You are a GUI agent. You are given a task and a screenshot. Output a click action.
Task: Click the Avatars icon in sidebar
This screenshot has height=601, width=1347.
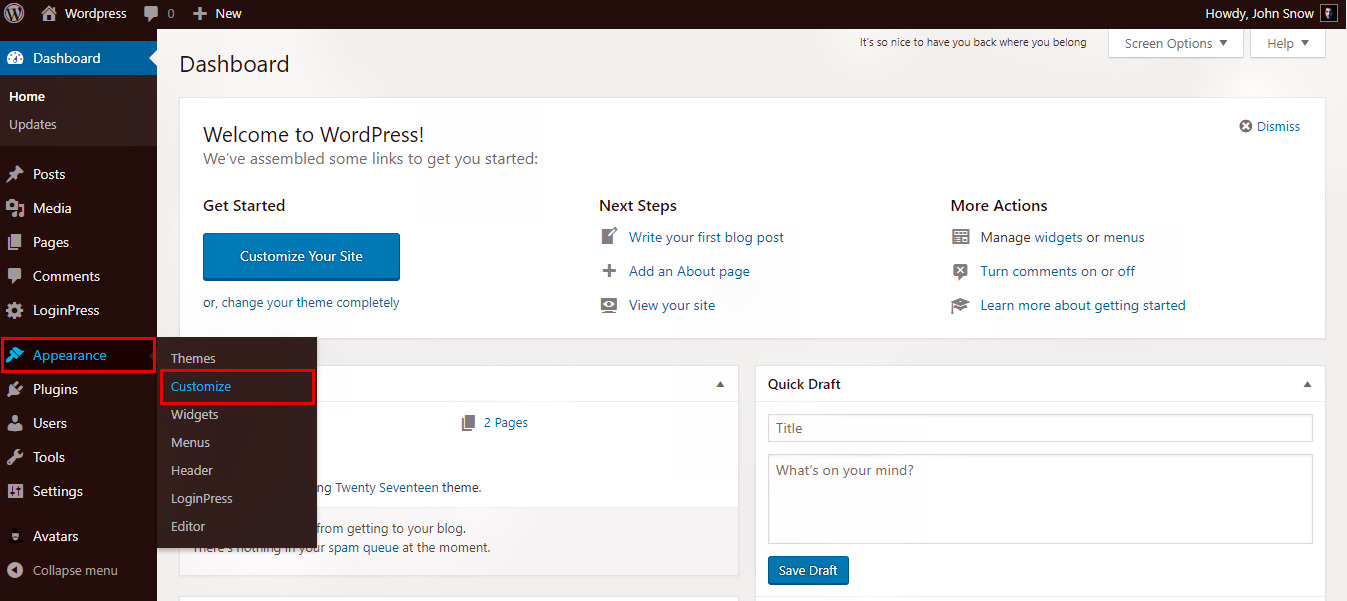[15, 536]
